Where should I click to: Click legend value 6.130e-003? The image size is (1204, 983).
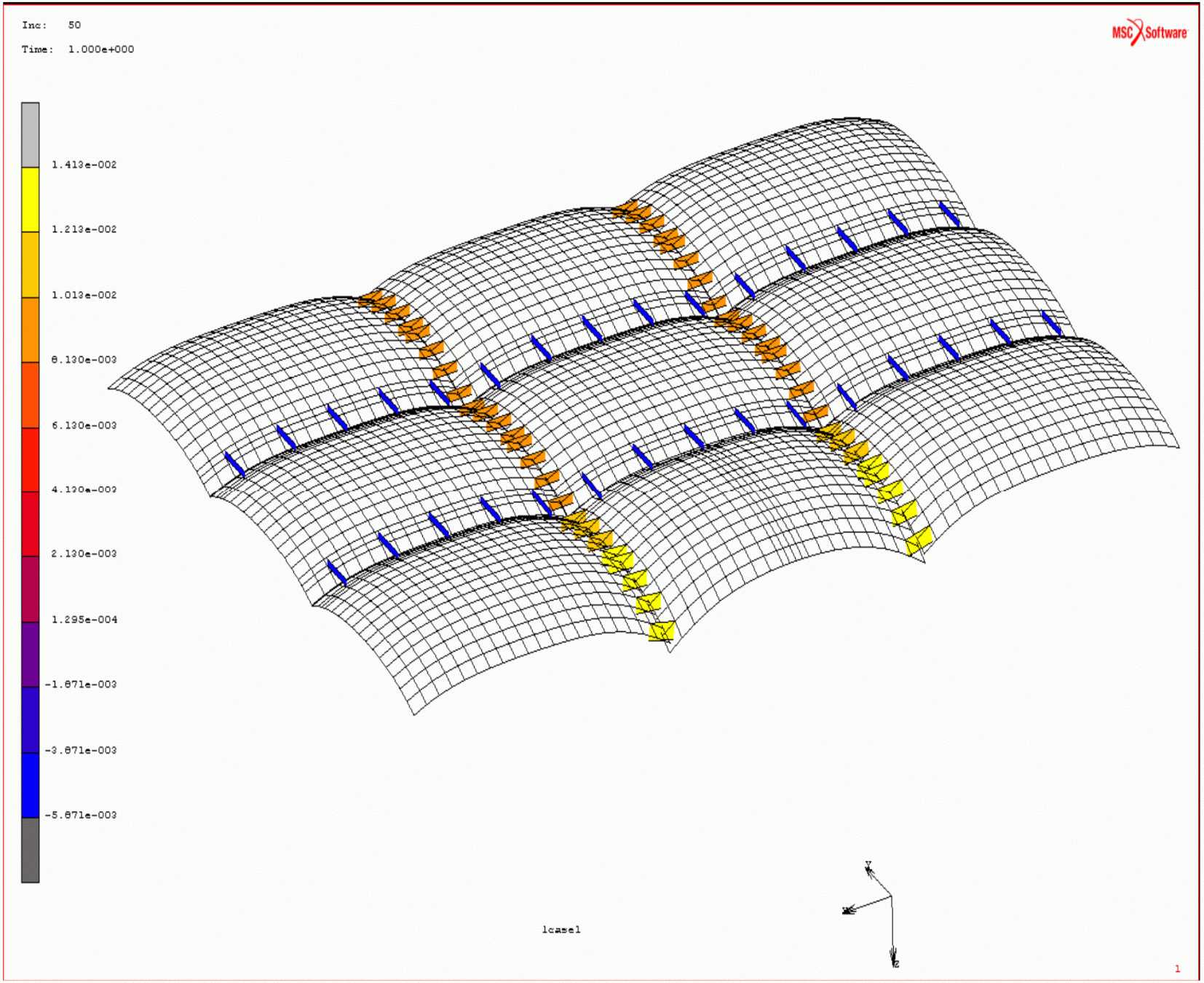(x=84, y=425)
